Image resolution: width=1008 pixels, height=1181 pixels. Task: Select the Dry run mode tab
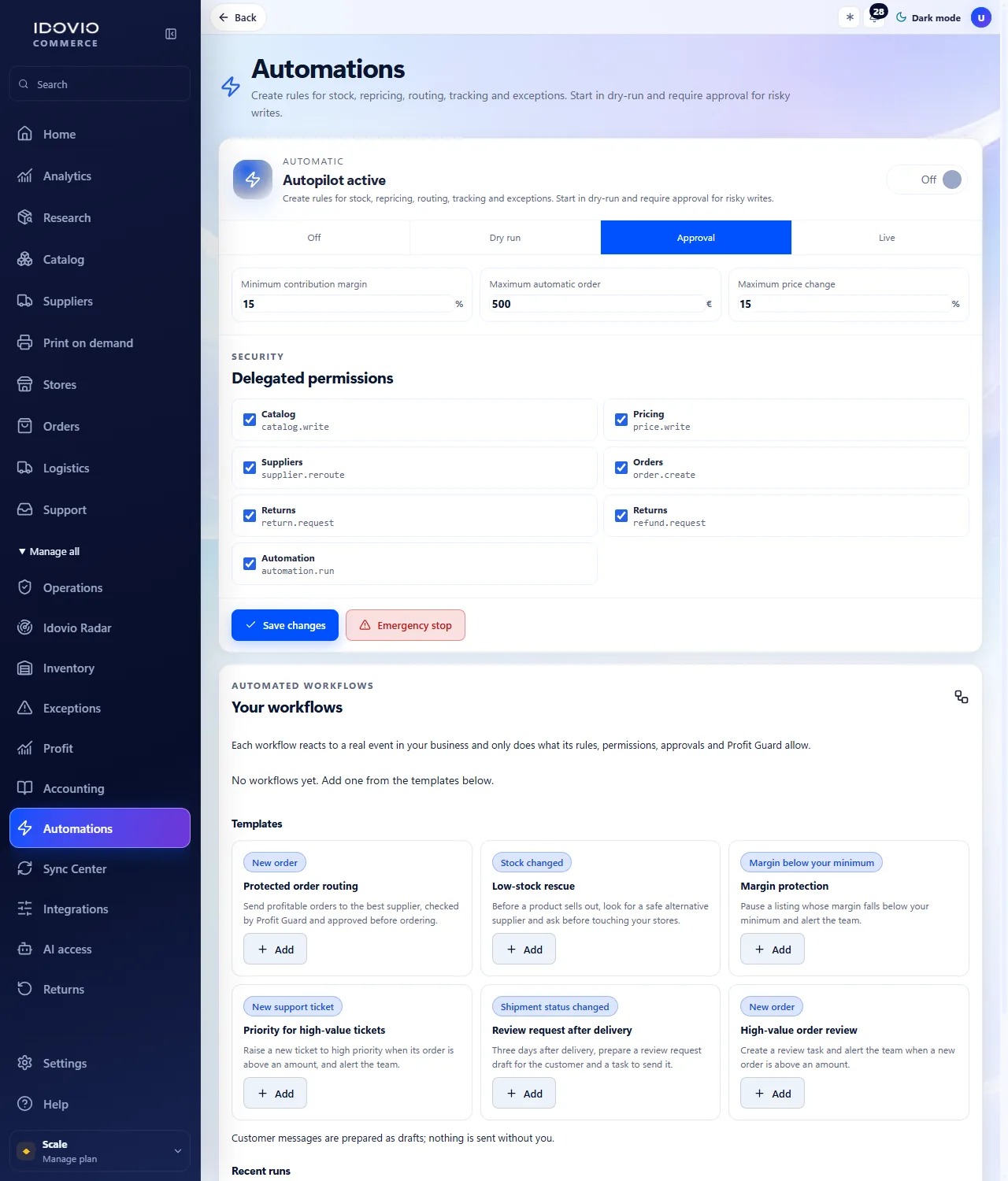505,237
